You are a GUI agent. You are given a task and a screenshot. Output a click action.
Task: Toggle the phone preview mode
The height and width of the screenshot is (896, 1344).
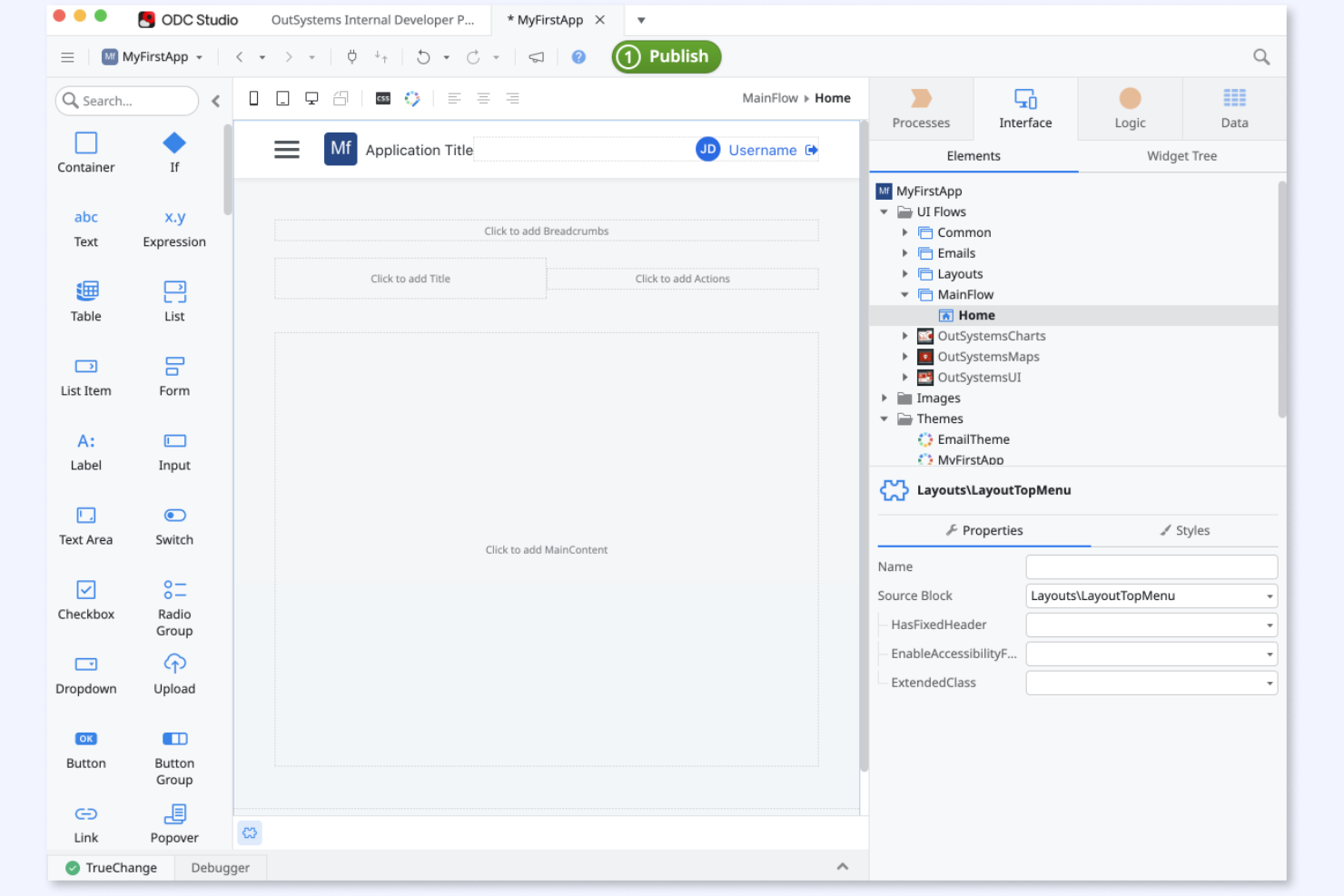coord(253,98)
